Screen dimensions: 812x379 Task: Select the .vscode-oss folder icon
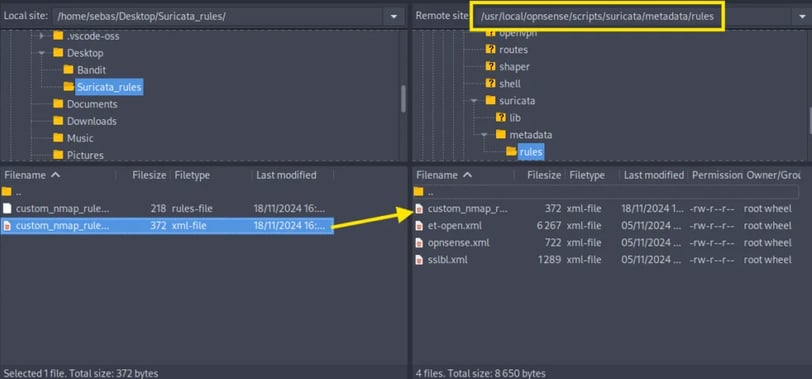click(58, 36)
